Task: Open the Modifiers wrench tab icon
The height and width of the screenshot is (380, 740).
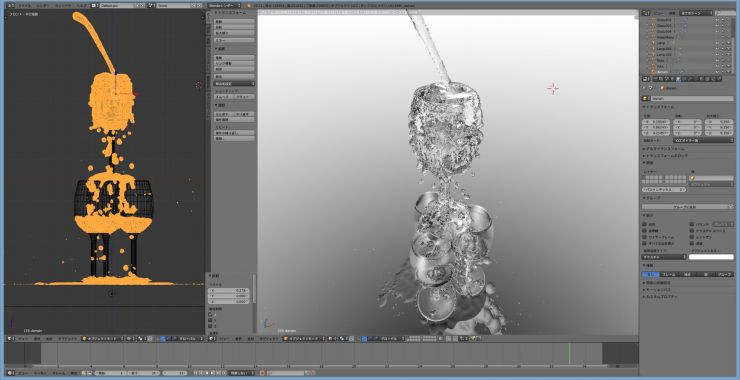Action: pos(690,79)
